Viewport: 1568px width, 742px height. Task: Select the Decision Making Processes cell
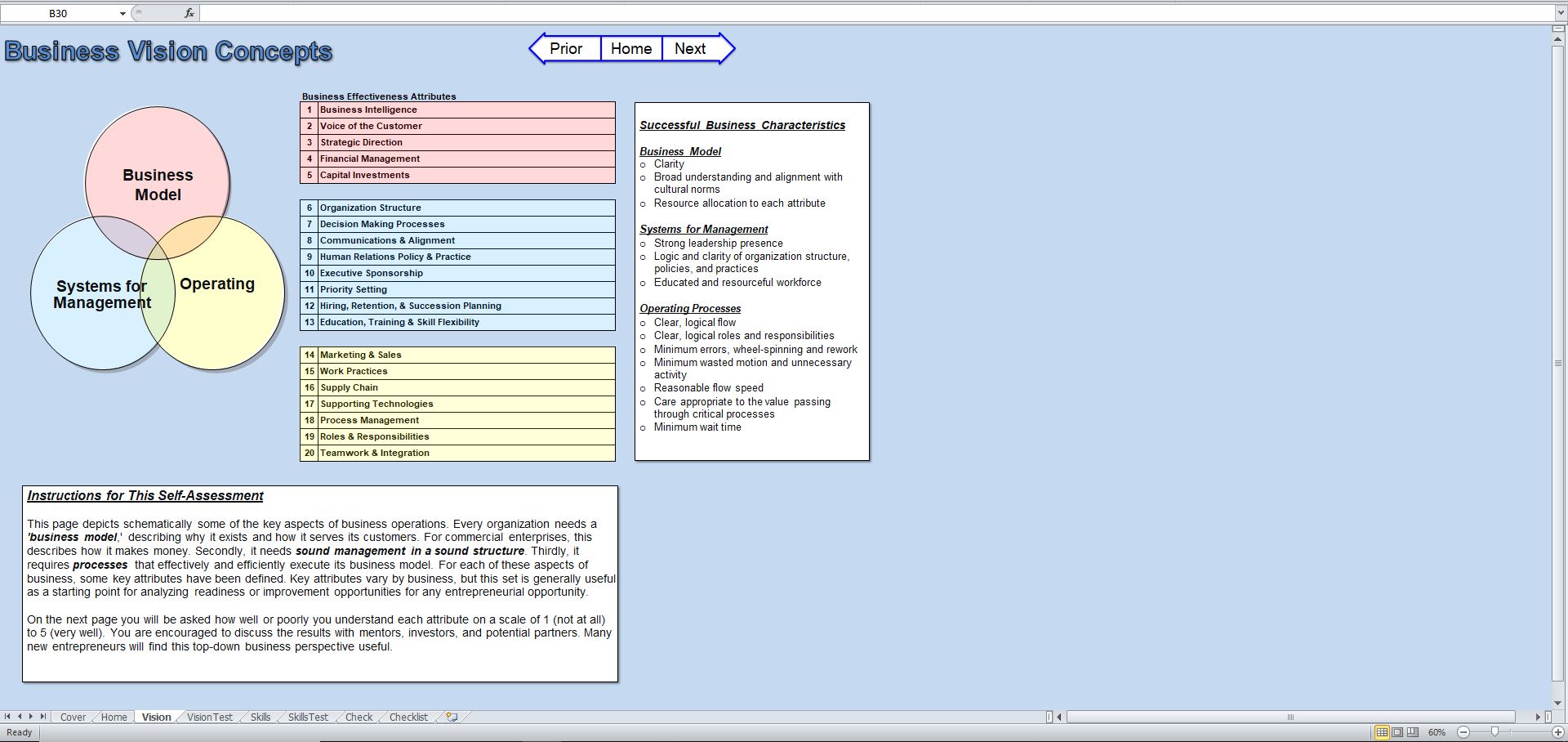tap(466, 224)
